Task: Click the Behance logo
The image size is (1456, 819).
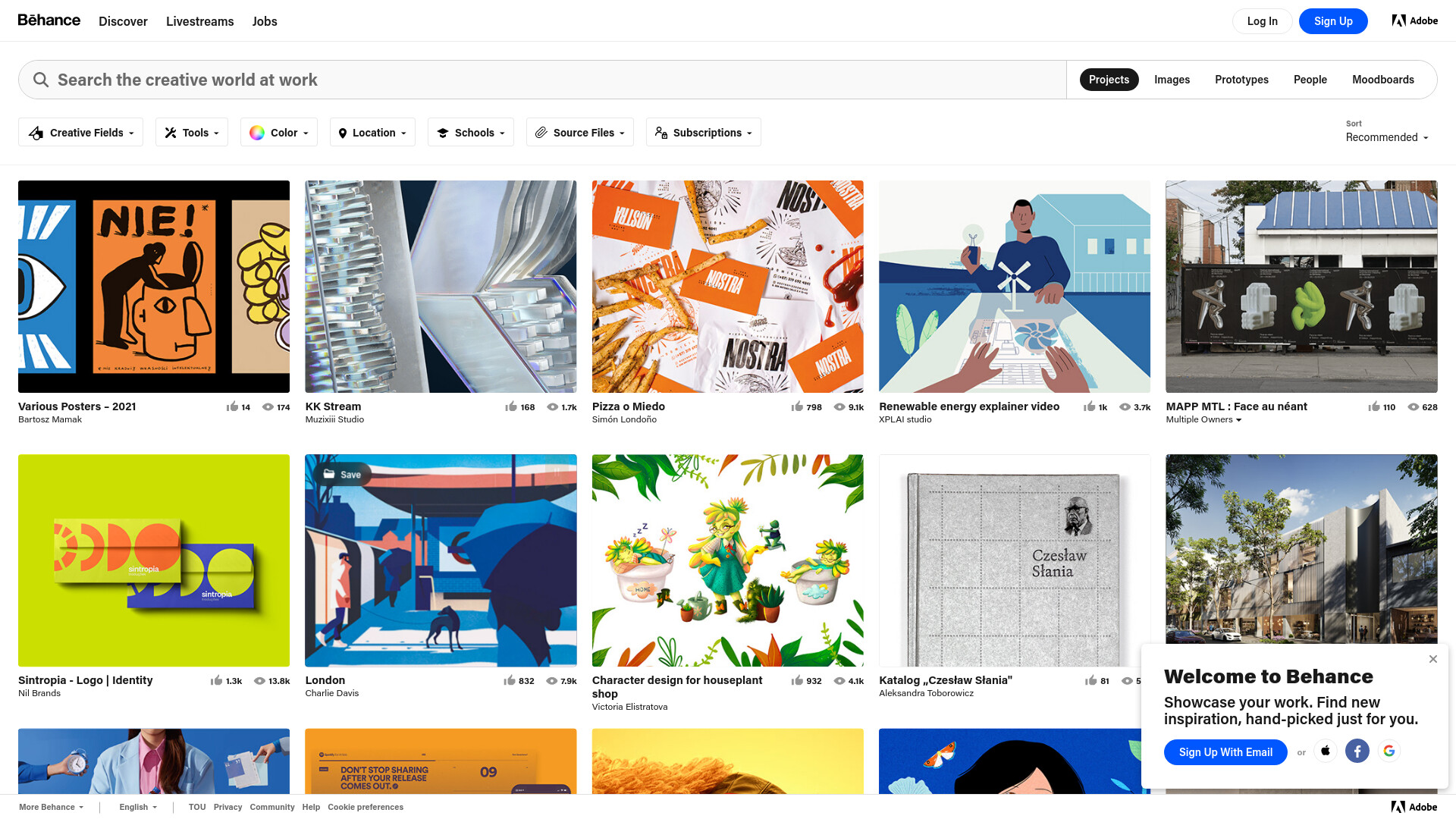Action: pyautogui.click(x=49, y=20)
